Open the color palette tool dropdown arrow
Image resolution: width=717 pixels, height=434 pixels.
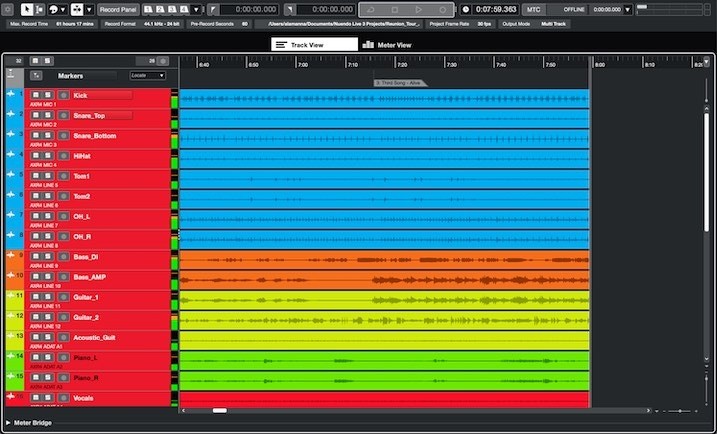pos(64,9)
